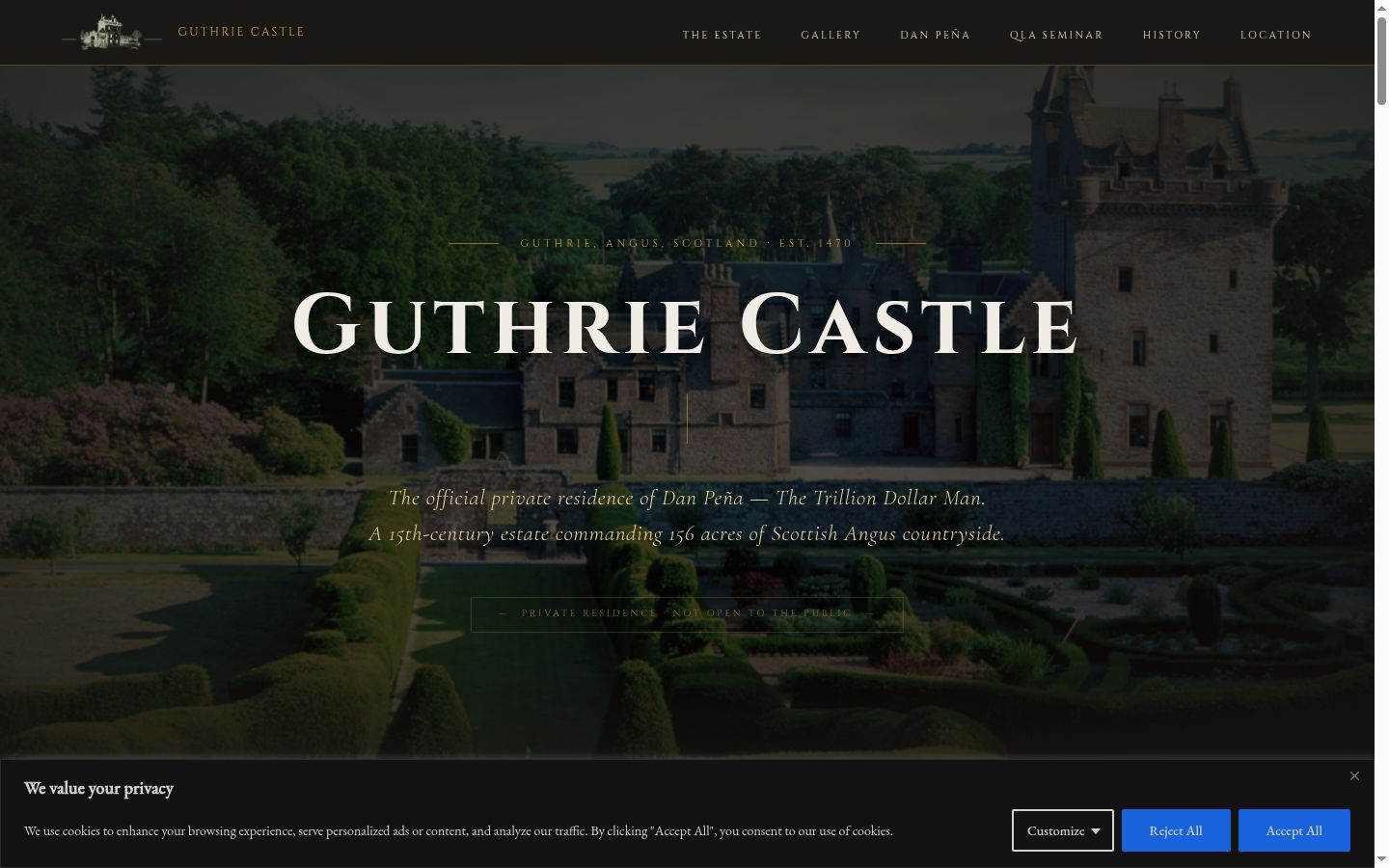Open the Customize cookie options dropdown
The image size is (1389, 868).
pyautogui.click(x=1063, y=830)
